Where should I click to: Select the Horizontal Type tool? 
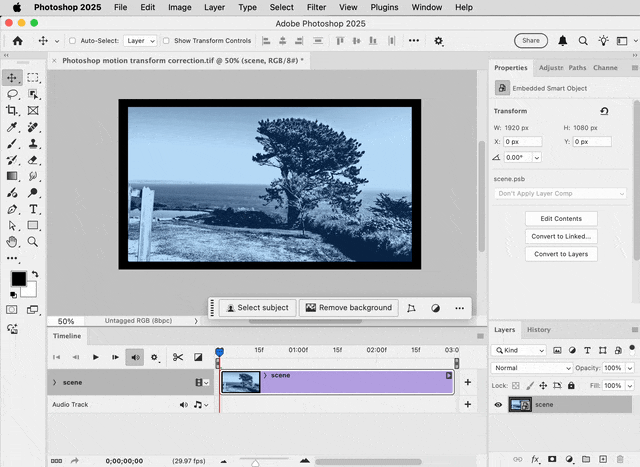pyautogui.click(x=33, y=209)
